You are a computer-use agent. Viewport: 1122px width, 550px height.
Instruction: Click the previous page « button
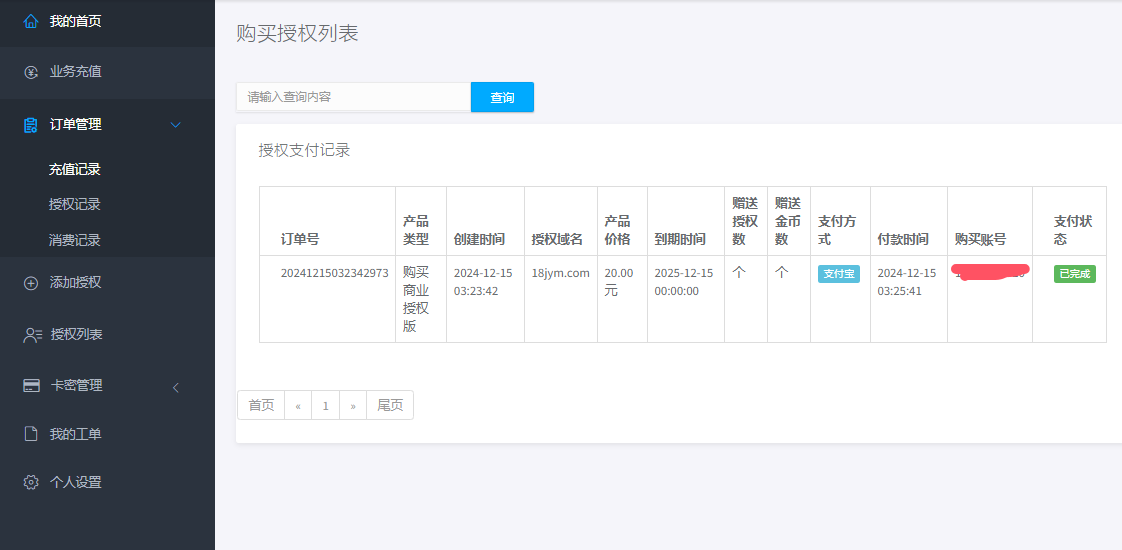click(x=298, y=405)
